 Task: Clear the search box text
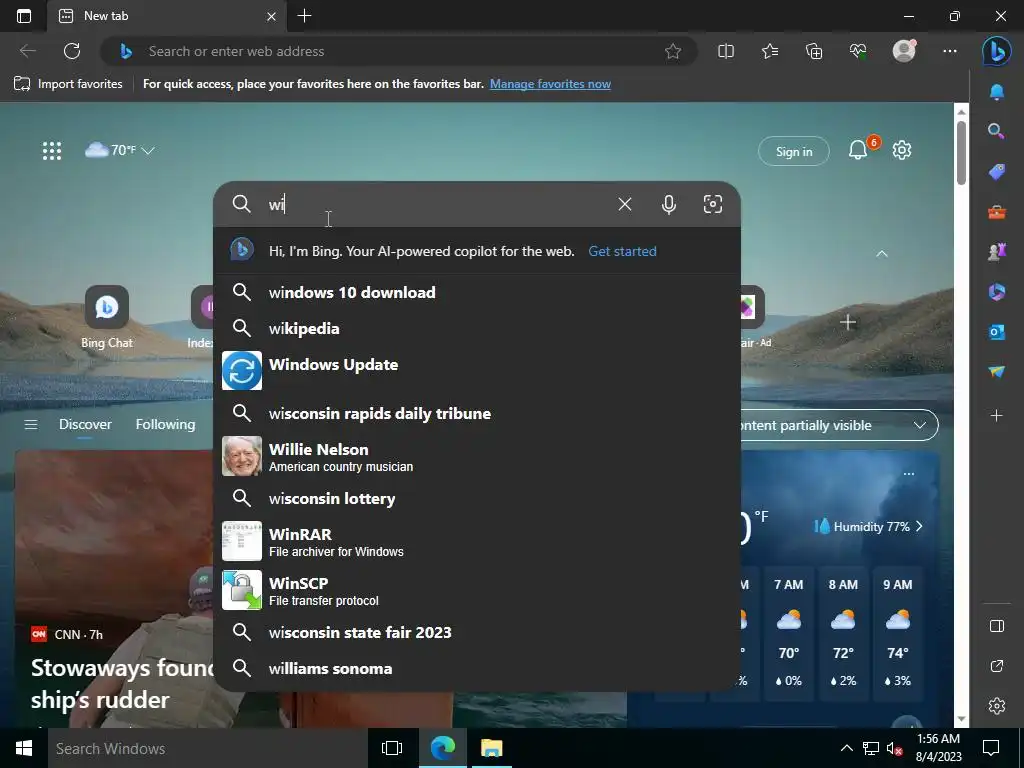[624, 204]
